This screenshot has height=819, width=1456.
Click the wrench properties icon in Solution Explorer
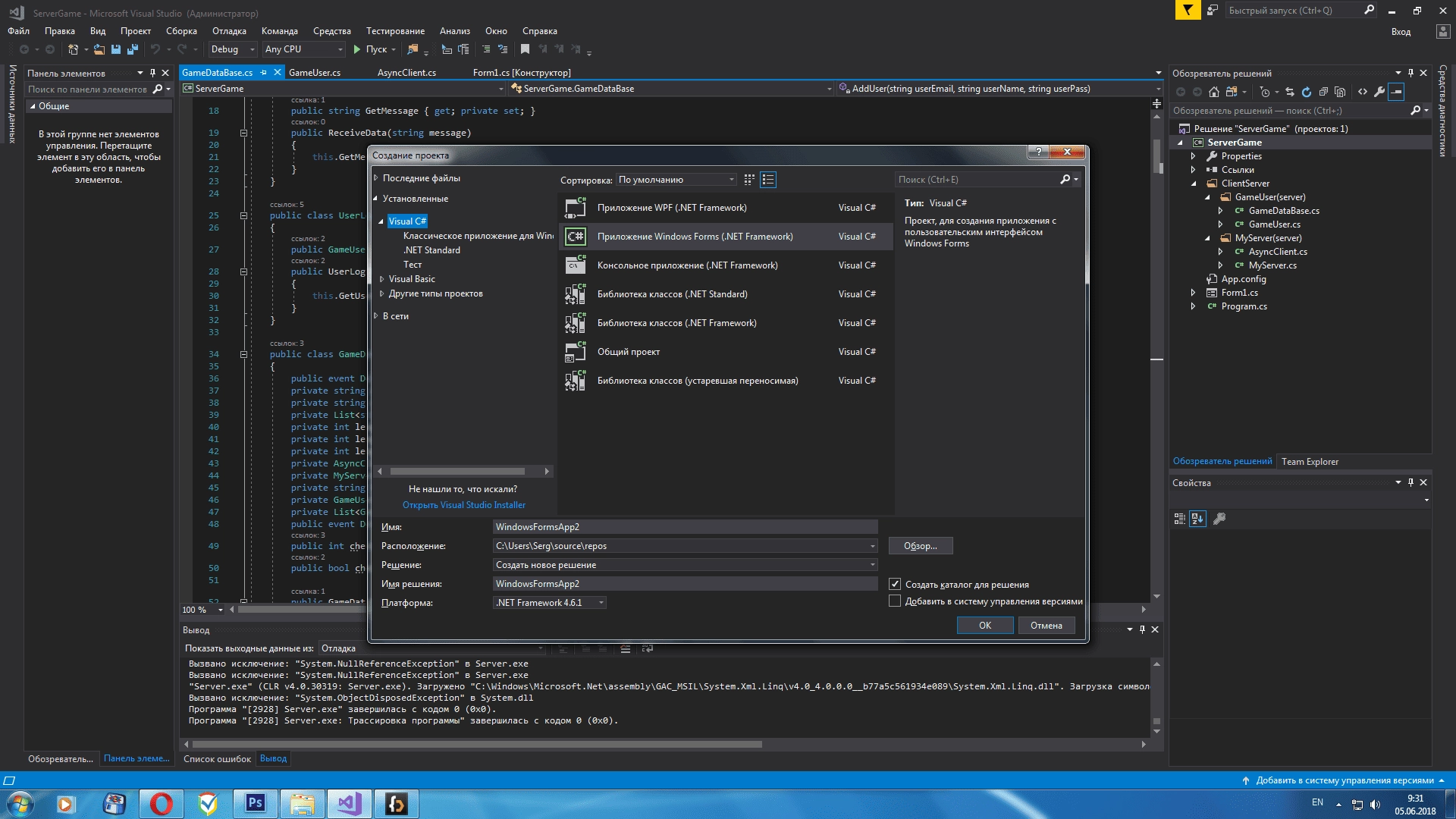1379,92
